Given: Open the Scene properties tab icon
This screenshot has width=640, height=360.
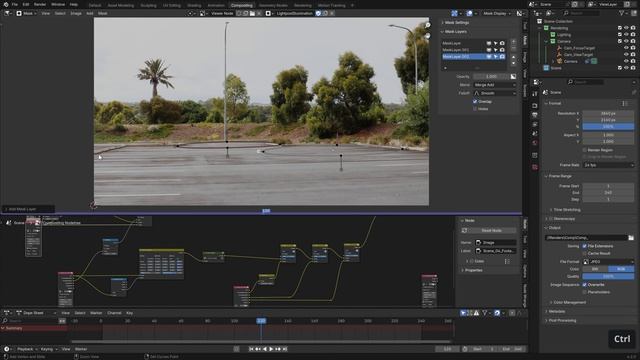Looking at the screenshot, I should (x=535, y=134).
